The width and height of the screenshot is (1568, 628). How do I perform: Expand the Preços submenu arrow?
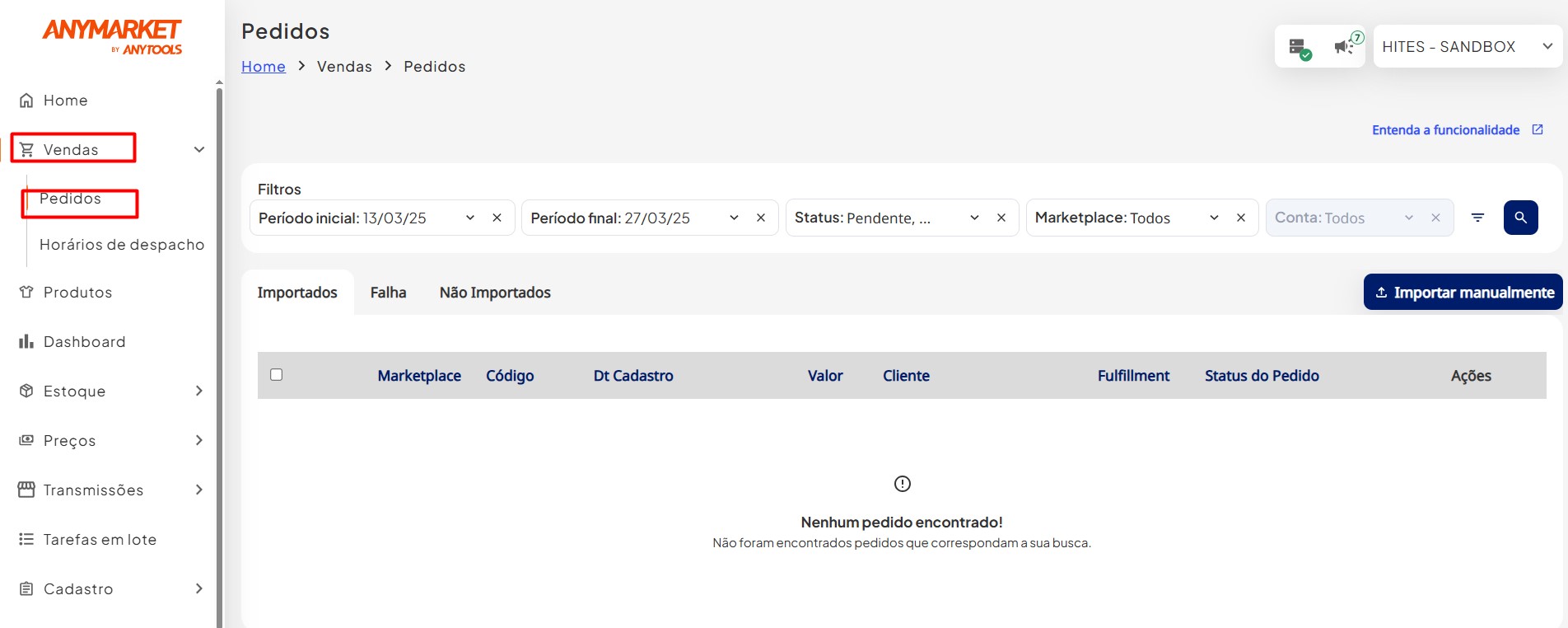[198, 440]
